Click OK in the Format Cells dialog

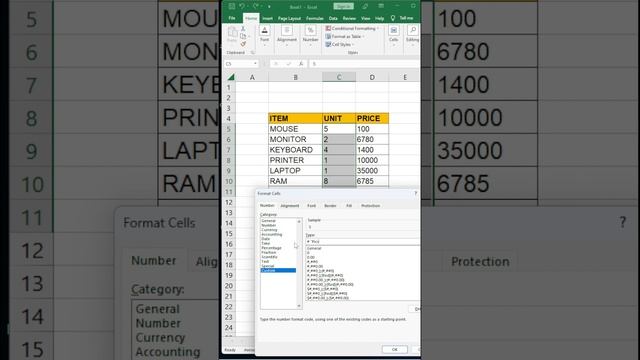click(x=394, y=349)
